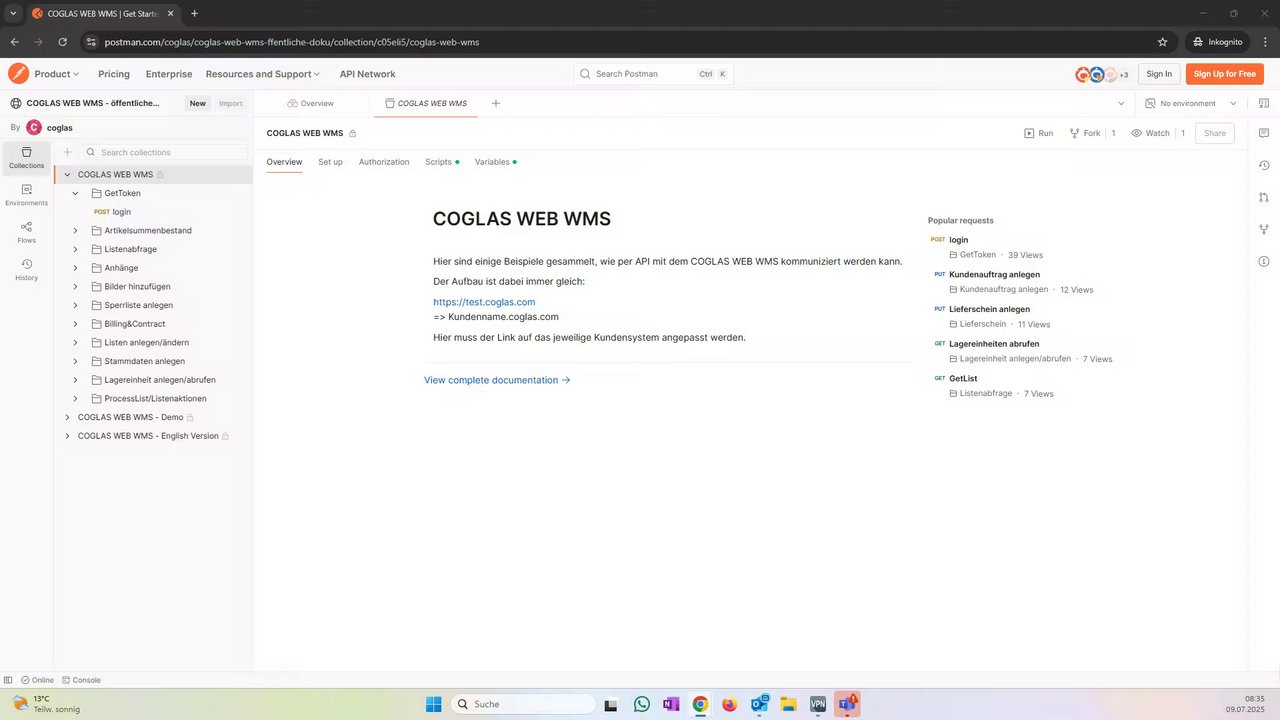Click the contributor avatars group
The image size is (1280, 720).
[1102, 74]
